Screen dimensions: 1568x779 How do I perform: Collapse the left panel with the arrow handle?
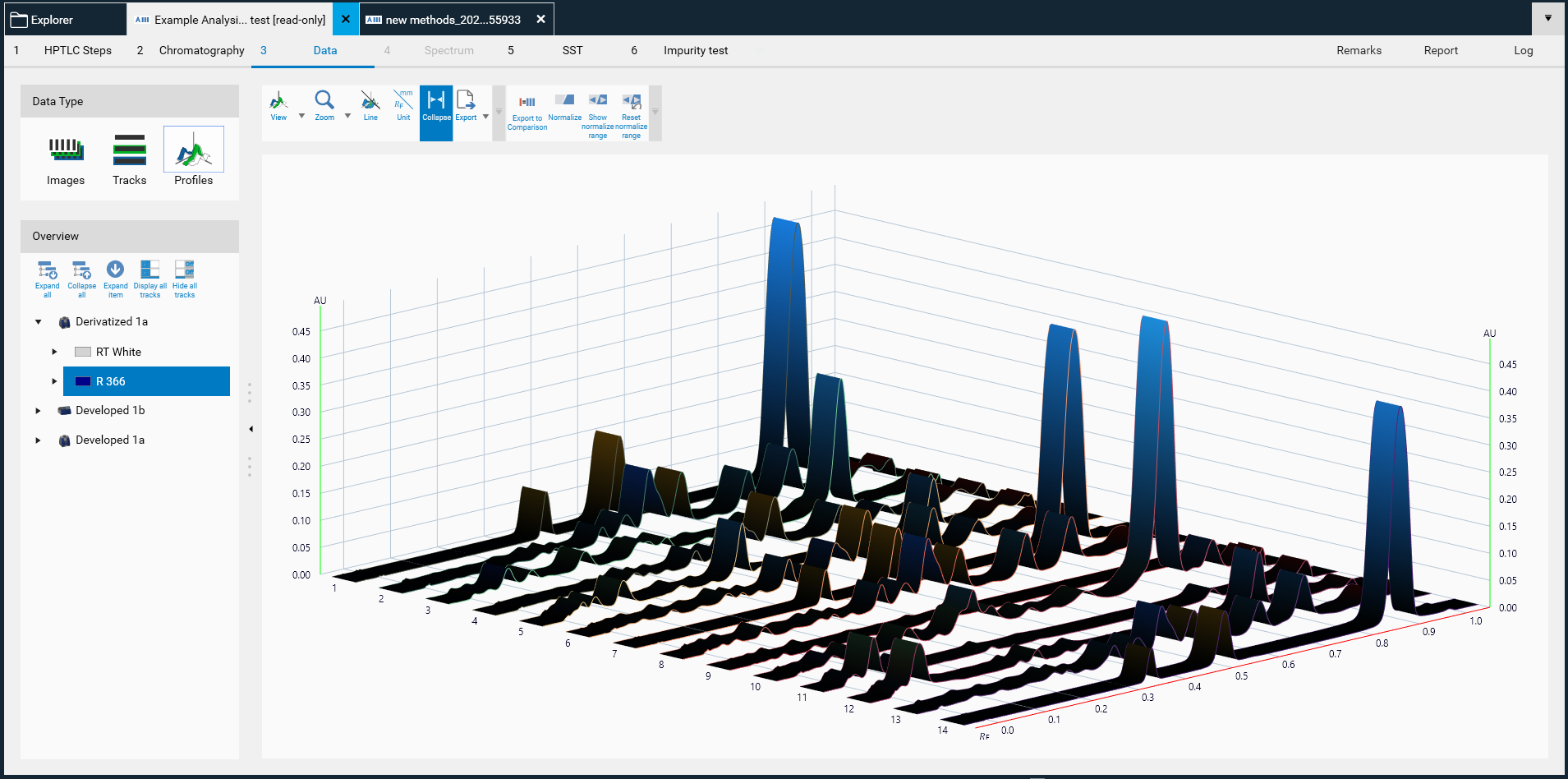tap(251, 429)
